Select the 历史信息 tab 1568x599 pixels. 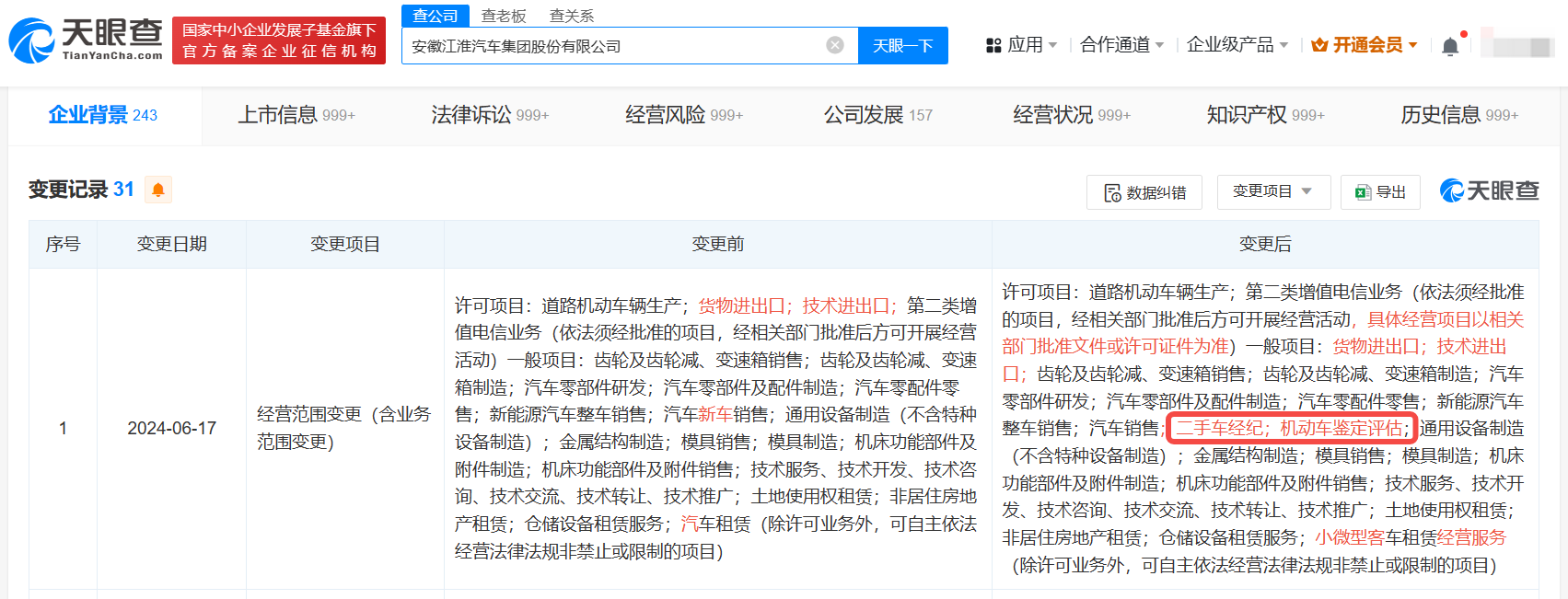(x=1459, y=115)
